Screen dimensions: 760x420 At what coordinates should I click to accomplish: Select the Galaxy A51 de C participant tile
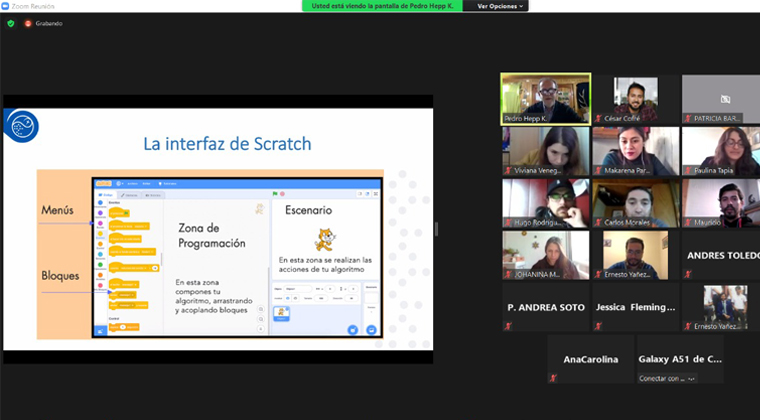point(680,359)
